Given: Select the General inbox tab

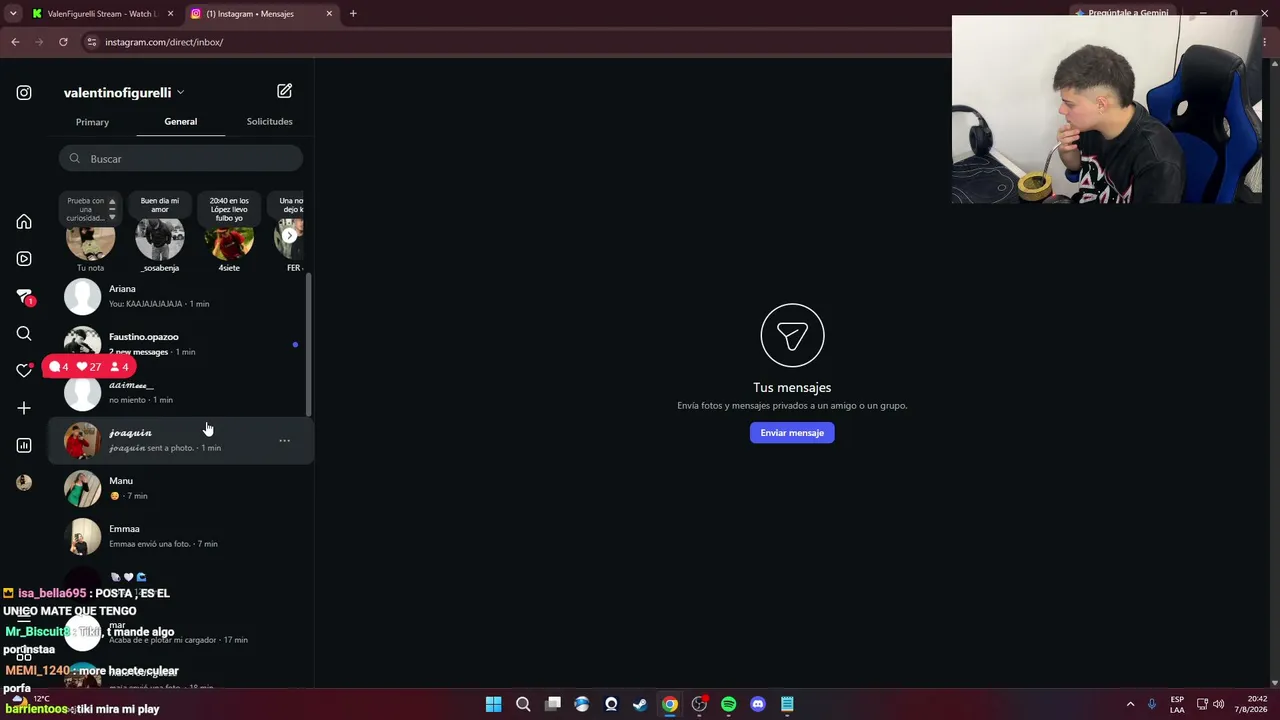Looking at the screenshot, I should point(181,122).
